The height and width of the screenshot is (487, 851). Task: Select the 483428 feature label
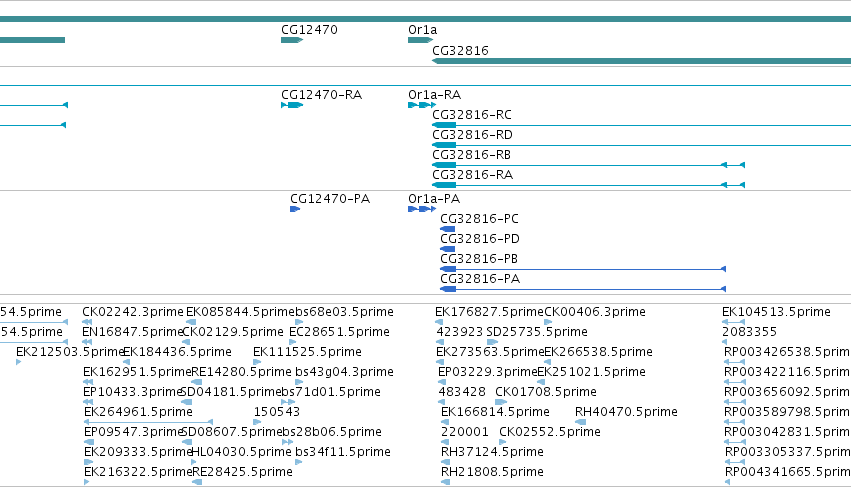(462, 392)
